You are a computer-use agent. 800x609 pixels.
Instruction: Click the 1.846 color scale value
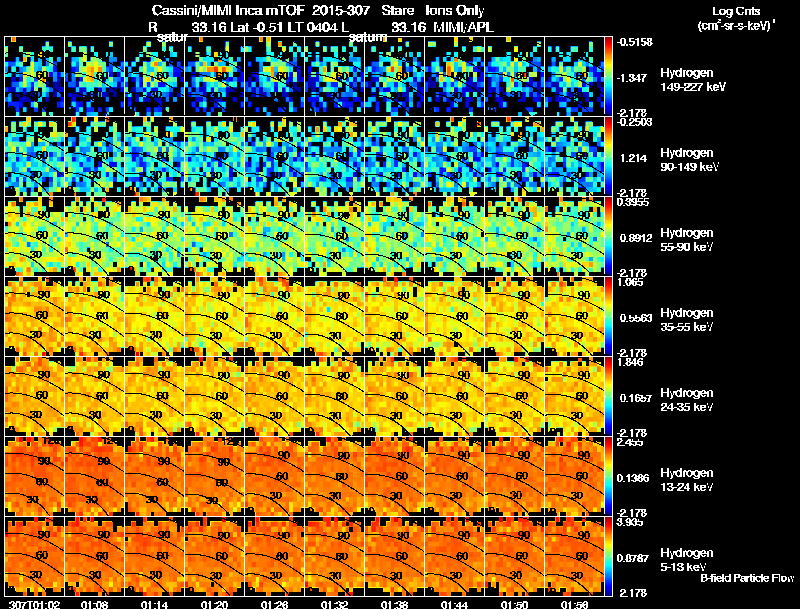tap(630, 362)
